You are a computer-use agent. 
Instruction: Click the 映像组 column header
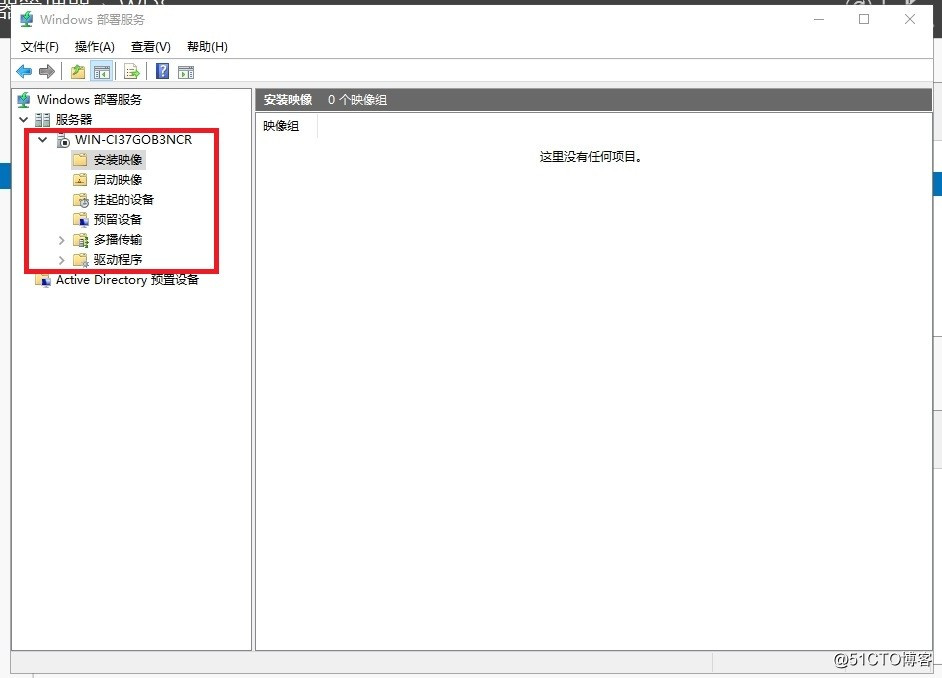[286, 126]
